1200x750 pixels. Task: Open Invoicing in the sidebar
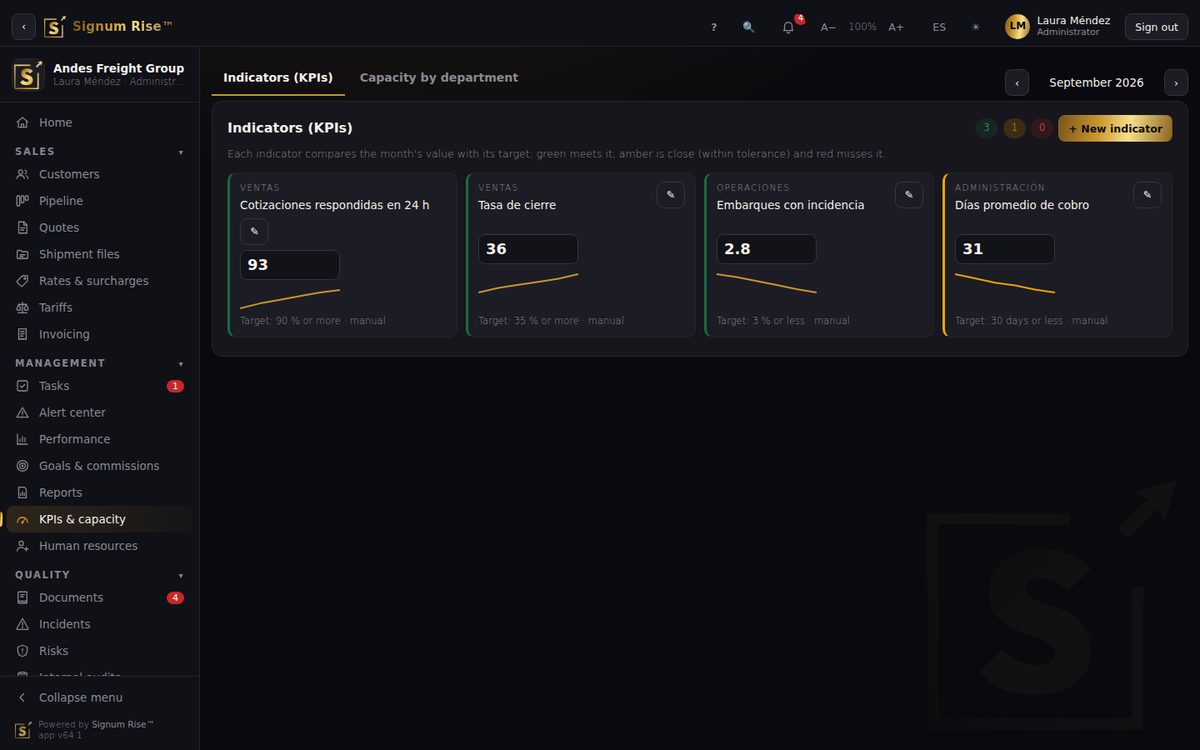[100, 334]
